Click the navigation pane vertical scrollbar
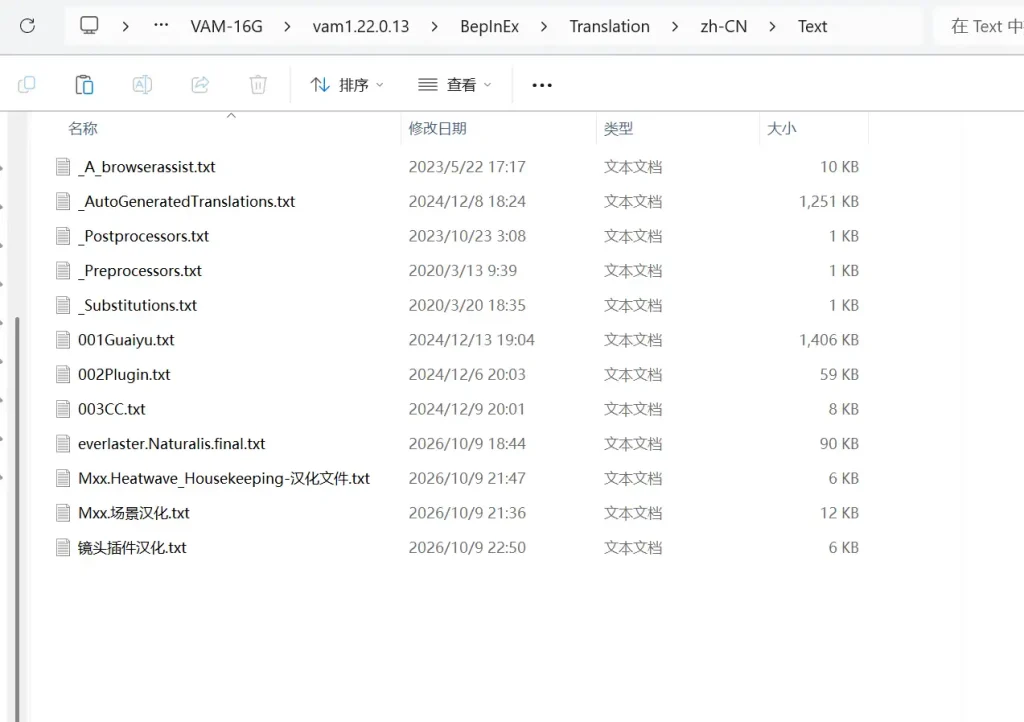Image resolution: width=1024 pixels, height=722 pixels. tap(17, 520)
